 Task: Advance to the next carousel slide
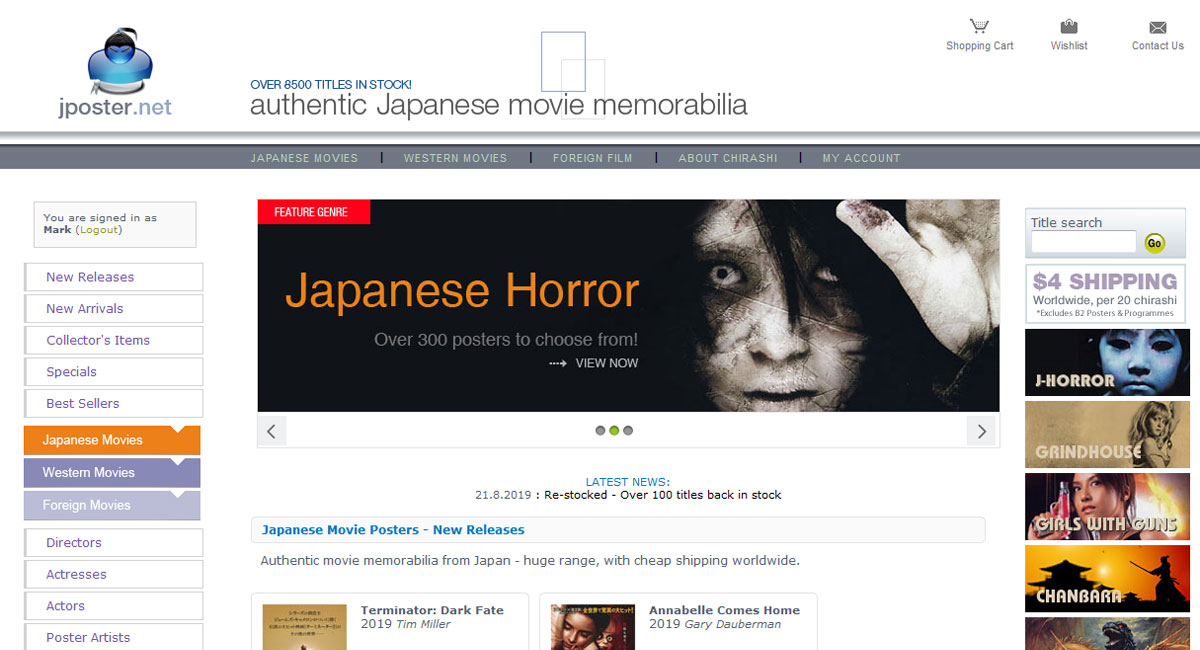[981, 431]
